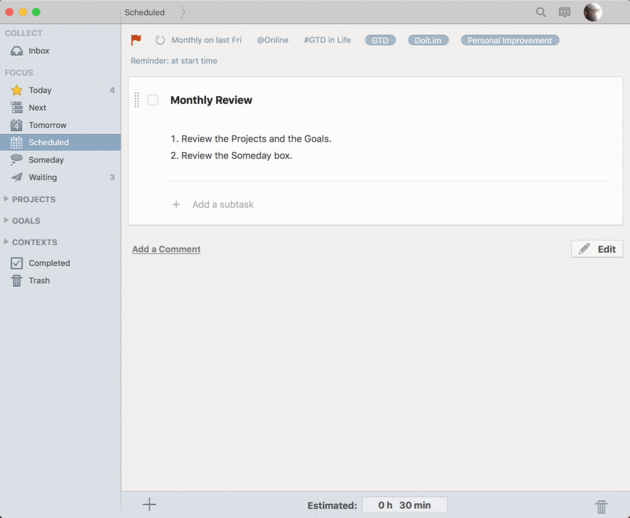Screen dimensions: 630x518
Task: Click the breadcrumb chevron after Scheduled
Action: click(x=183, y=12)
